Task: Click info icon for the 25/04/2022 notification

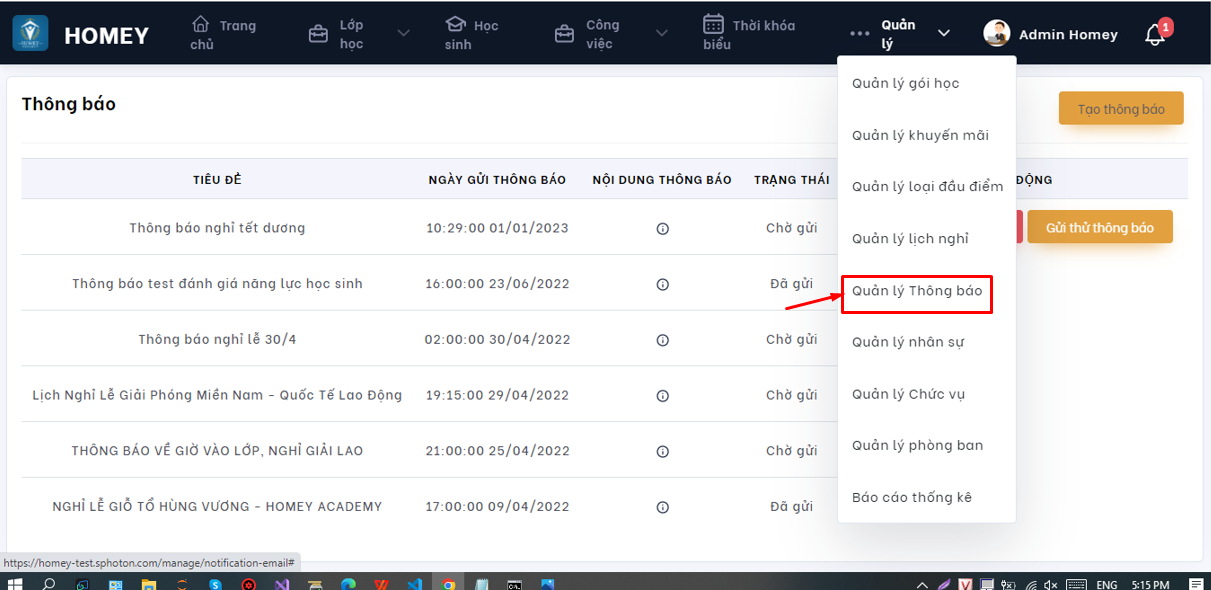Action: point(662,451)
